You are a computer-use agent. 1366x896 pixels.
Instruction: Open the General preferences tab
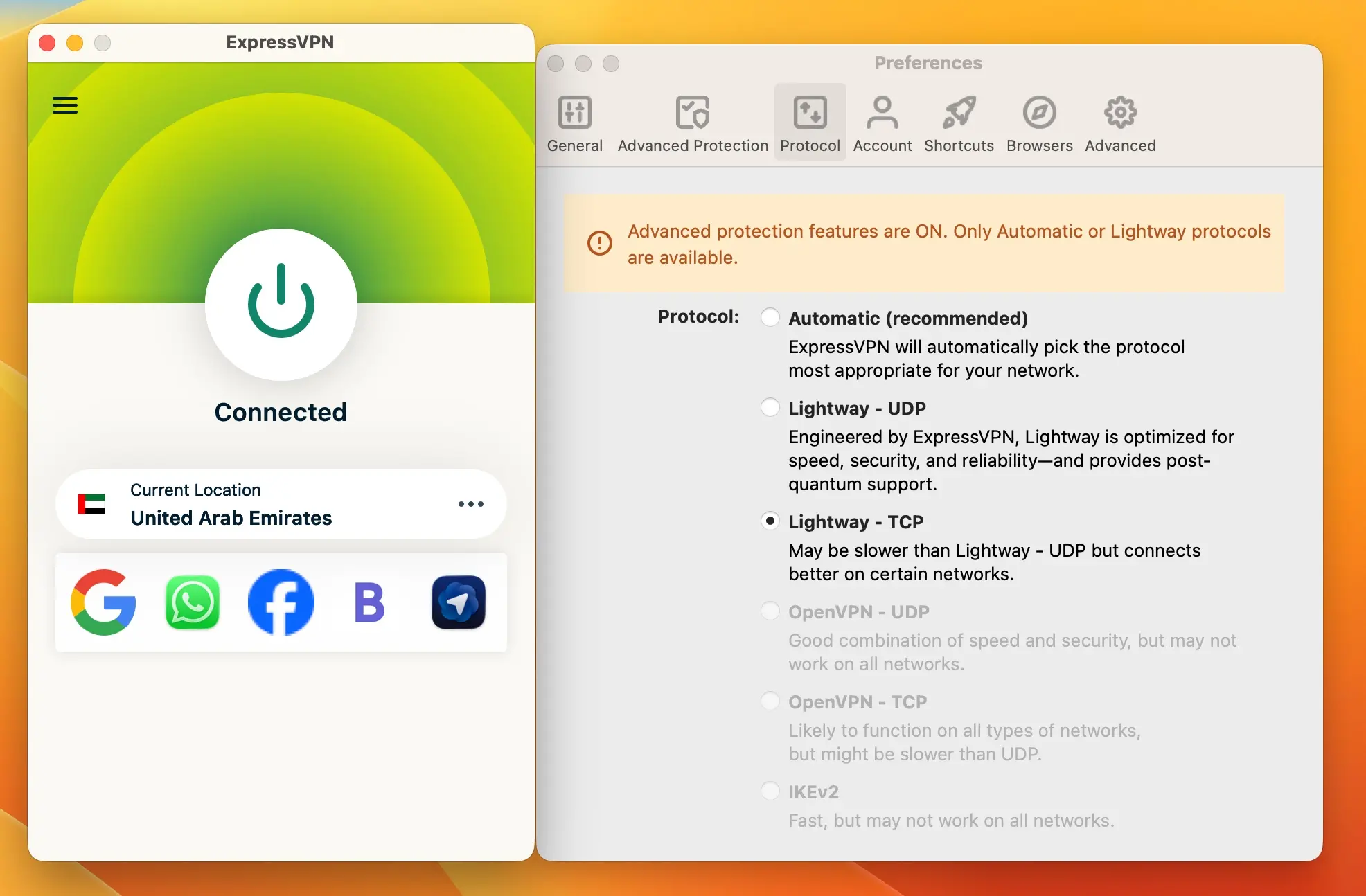click(574, 121)
